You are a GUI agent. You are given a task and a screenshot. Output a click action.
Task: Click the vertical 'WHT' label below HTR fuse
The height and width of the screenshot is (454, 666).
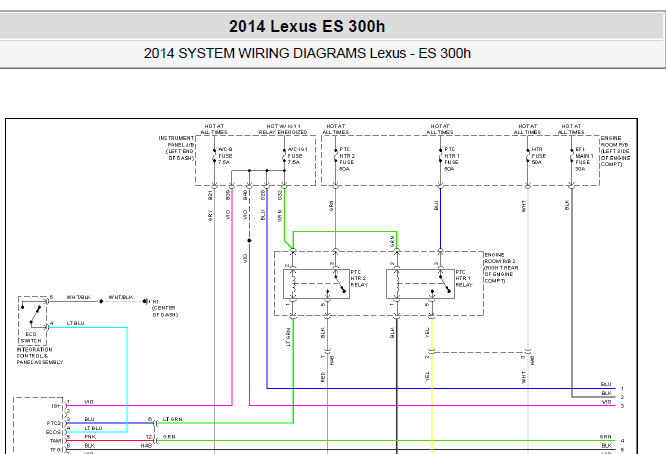[524, 206]
